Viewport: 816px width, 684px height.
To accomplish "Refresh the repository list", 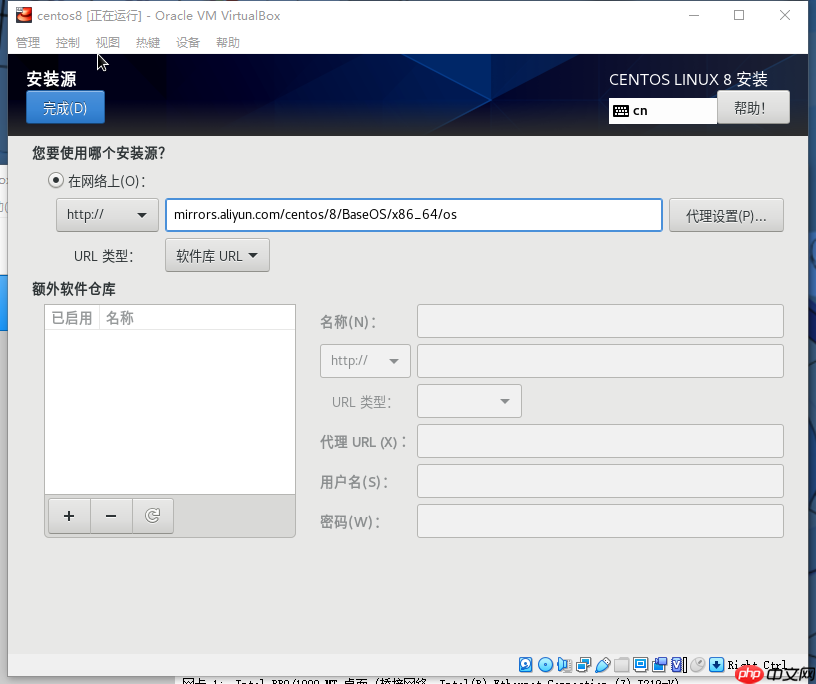I will [152, 516].
